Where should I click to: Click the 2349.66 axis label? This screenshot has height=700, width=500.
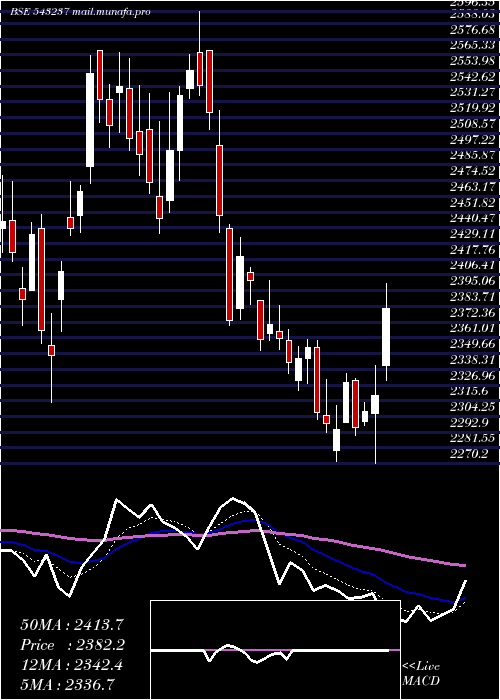pyautogui.click(x=472, y=345)
